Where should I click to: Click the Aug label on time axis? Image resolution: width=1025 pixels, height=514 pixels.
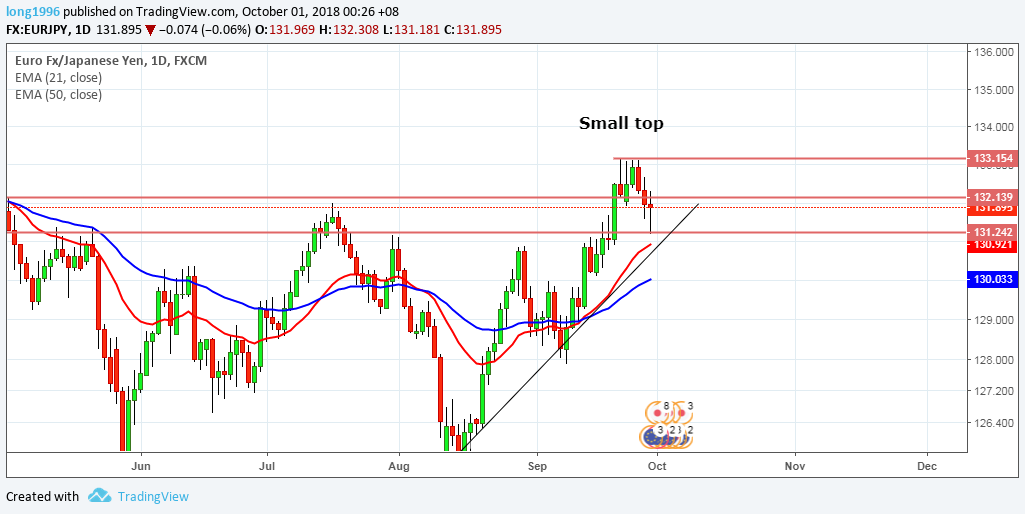point(398,466)
